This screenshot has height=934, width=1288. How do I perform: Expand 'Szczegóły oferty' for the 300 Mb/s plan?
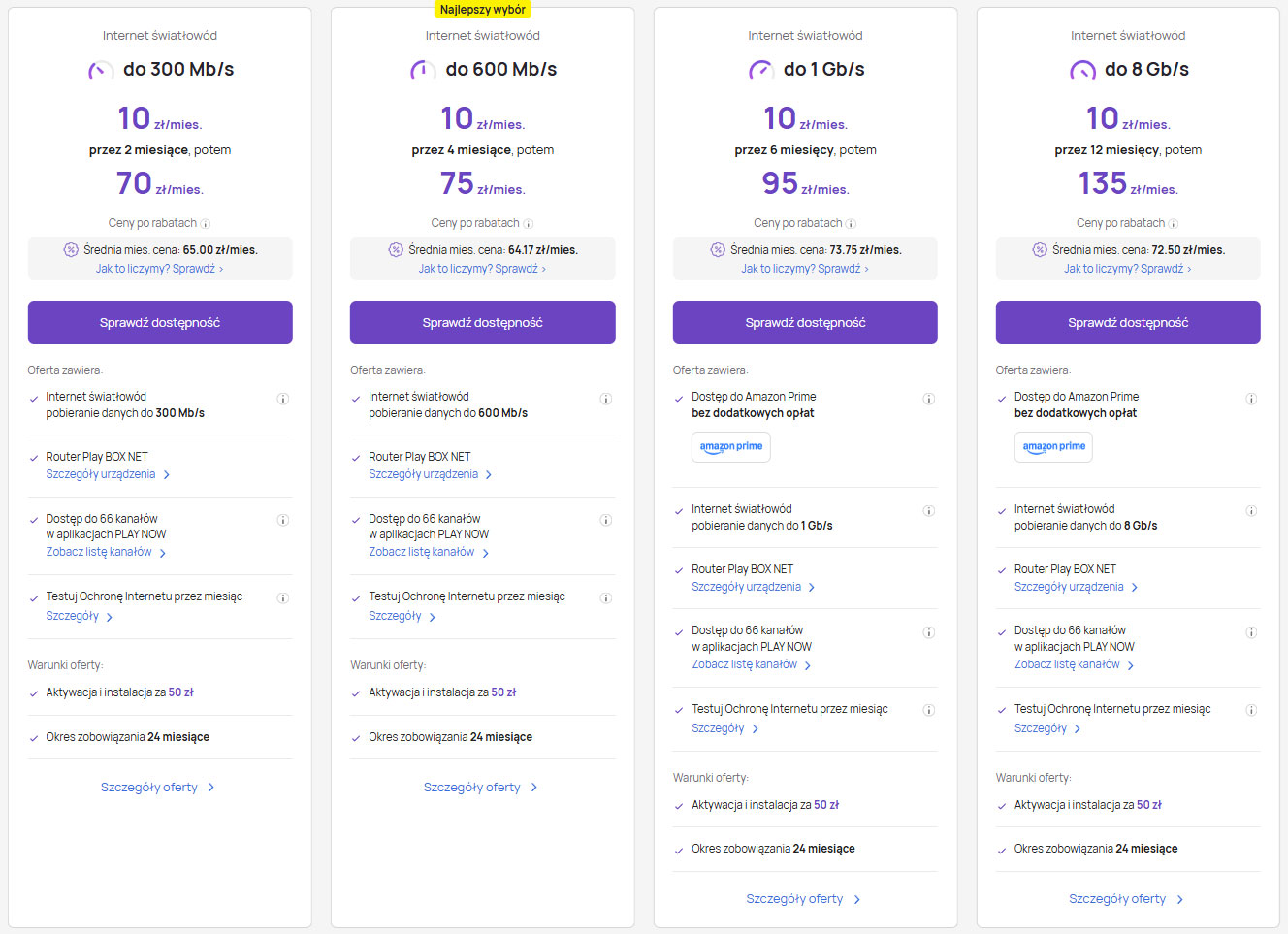click(158, 788)
